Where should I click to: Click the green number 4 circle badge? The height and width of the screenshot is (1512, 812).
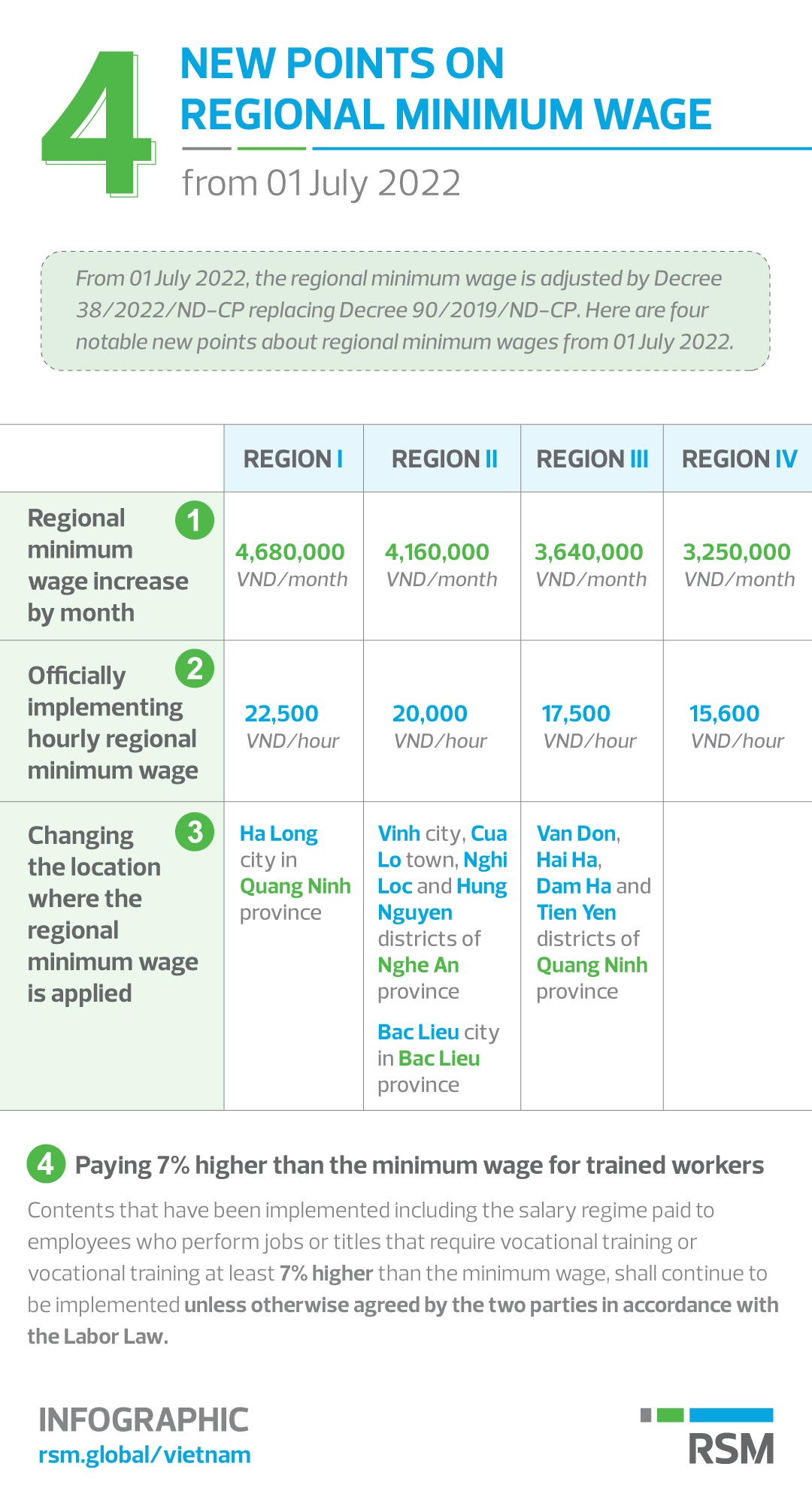coord(46,1164)
